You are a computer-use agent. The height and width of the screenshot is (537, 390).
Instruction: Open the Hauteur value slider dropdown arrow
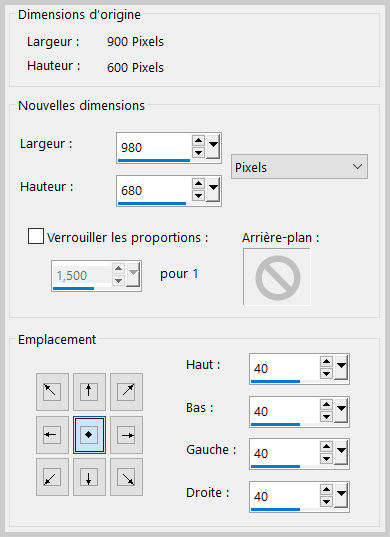[213, 189]
